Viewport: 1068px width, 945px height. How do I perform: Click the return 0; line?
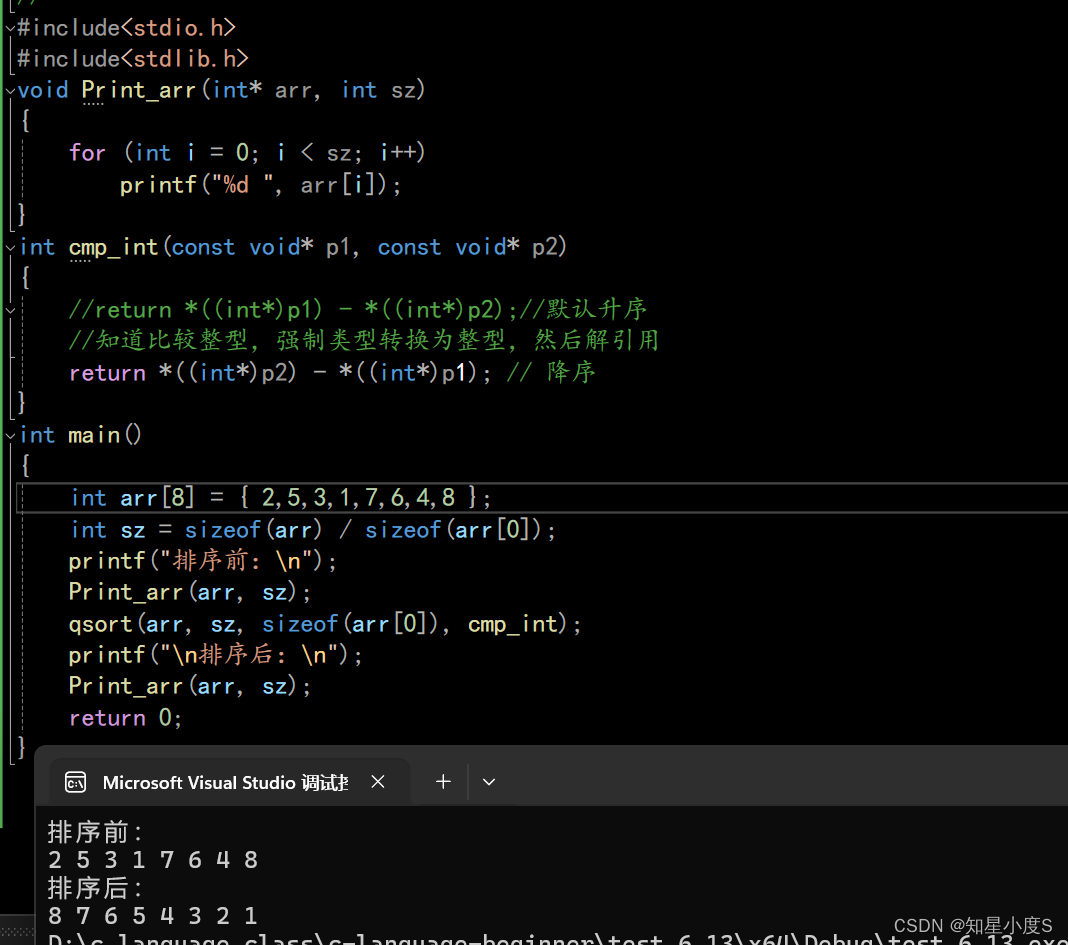tap(125, 718)
